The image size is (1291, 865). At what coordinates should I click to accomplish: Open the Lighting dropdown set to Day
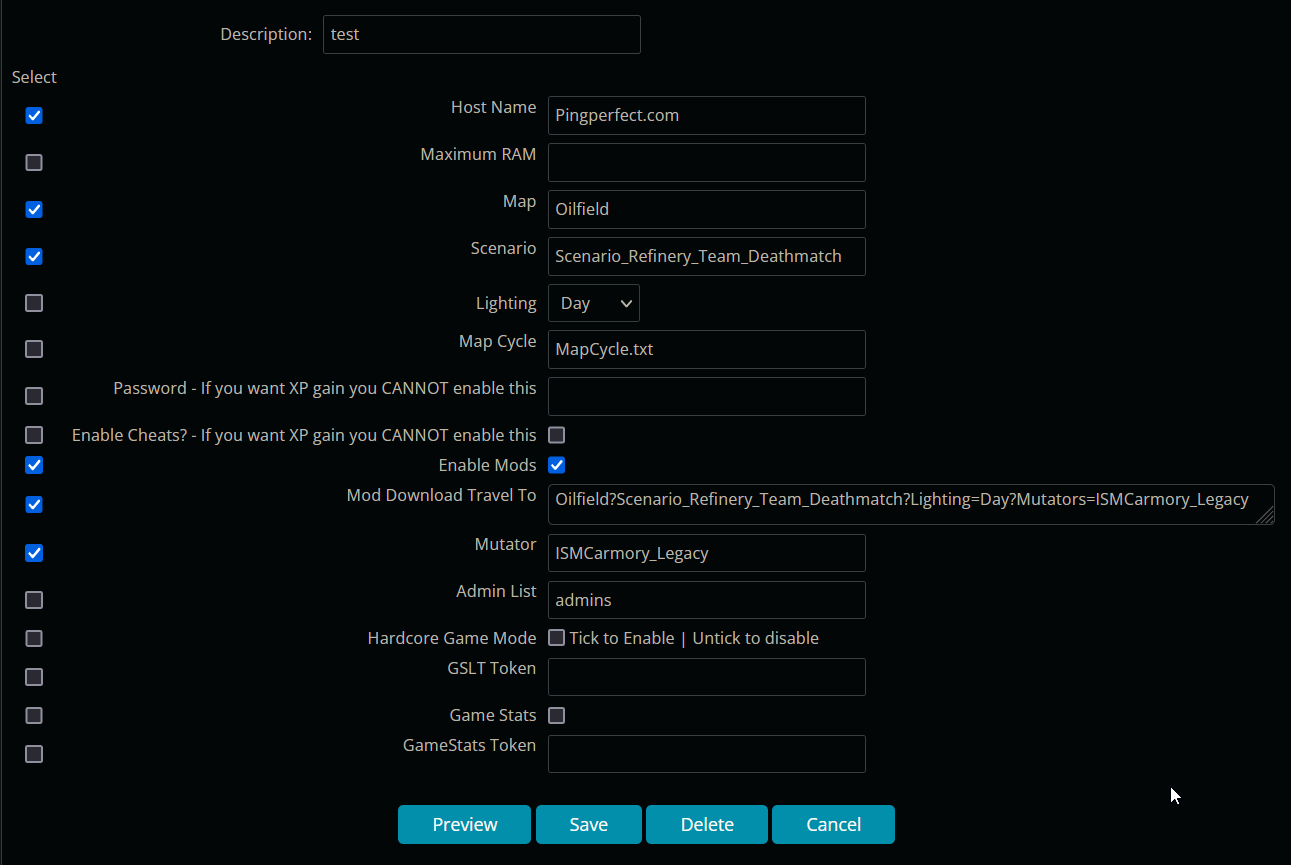pyautogui.click(x=594, y=303)
